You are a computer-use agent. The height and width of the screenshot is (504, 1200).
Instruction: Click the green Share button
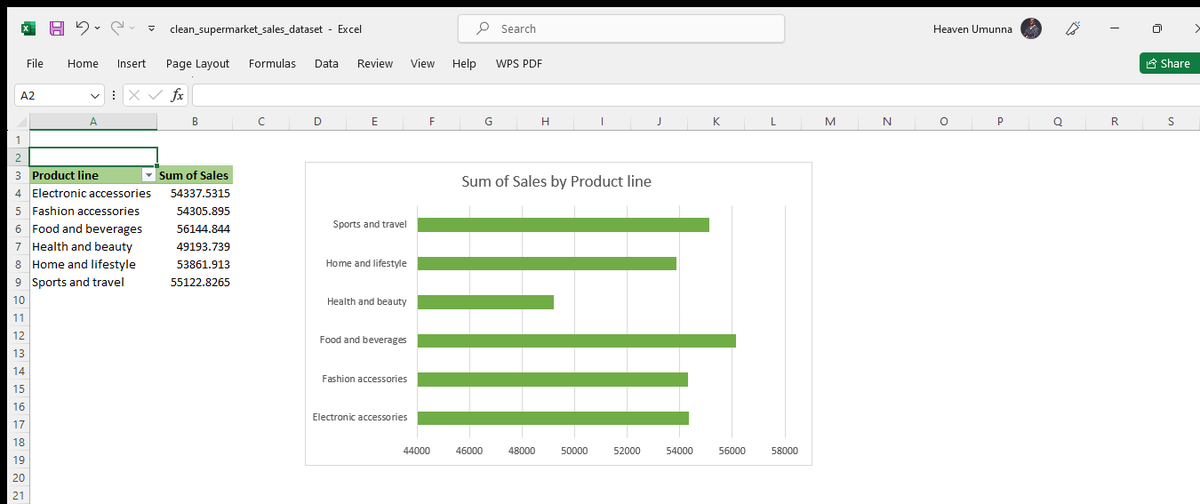(x=1167, y=63)
